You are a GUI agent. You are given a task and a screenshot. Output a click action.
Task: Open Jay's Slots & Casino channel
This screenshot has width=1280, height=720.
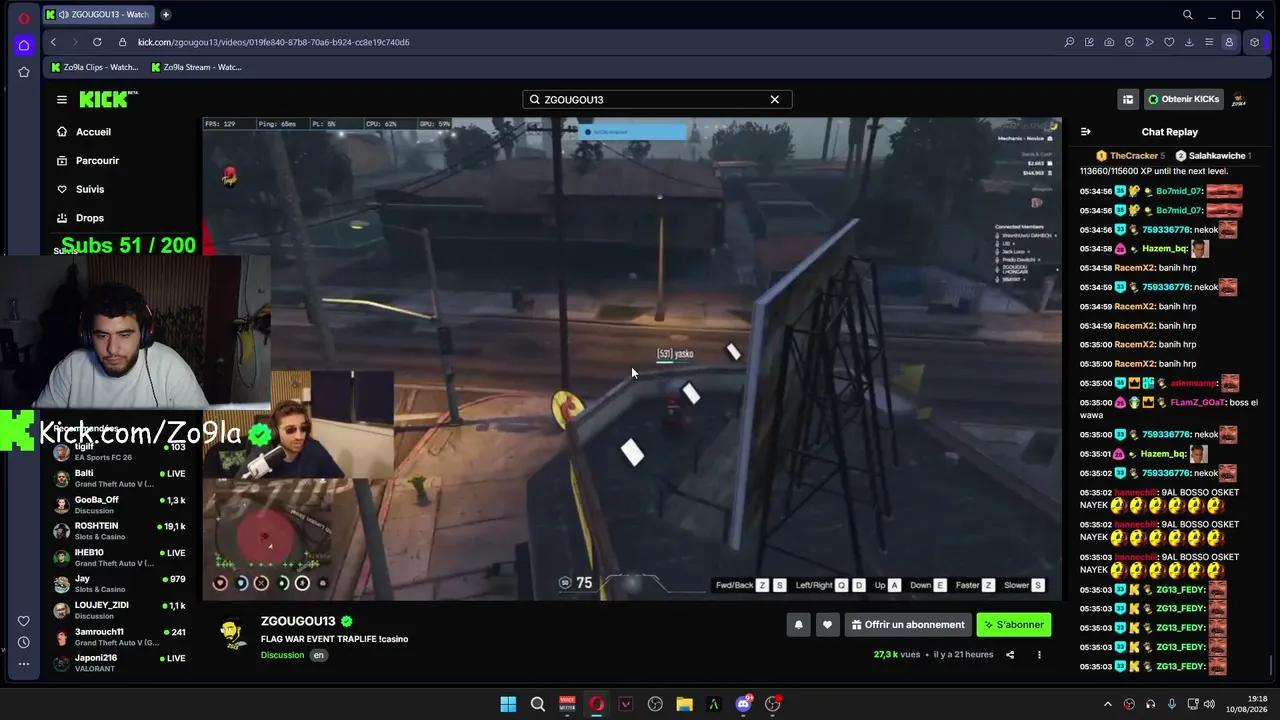point(120,584)
